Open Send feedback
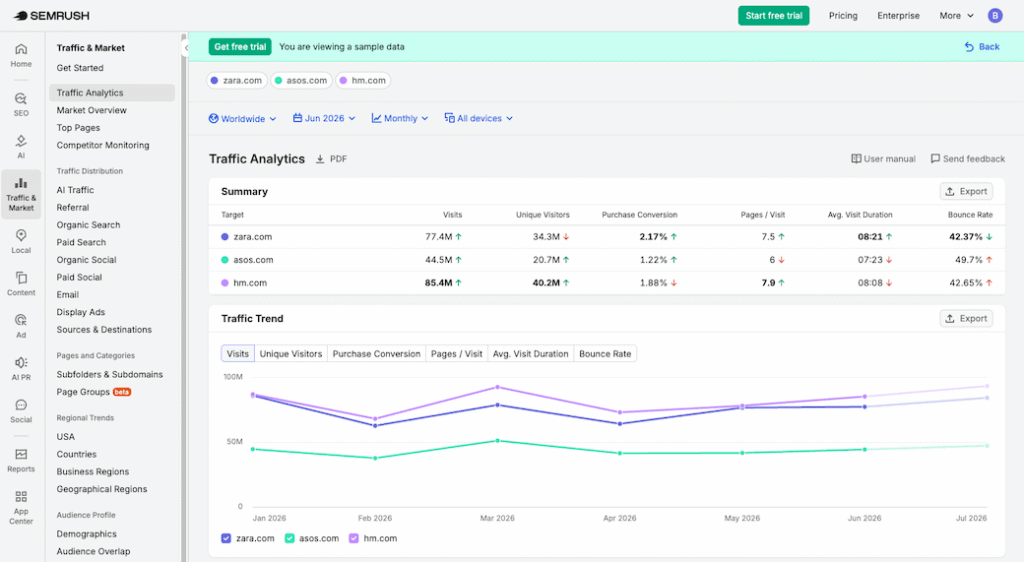Viewport: 1024px width, 562px height. tap(967, 159)
